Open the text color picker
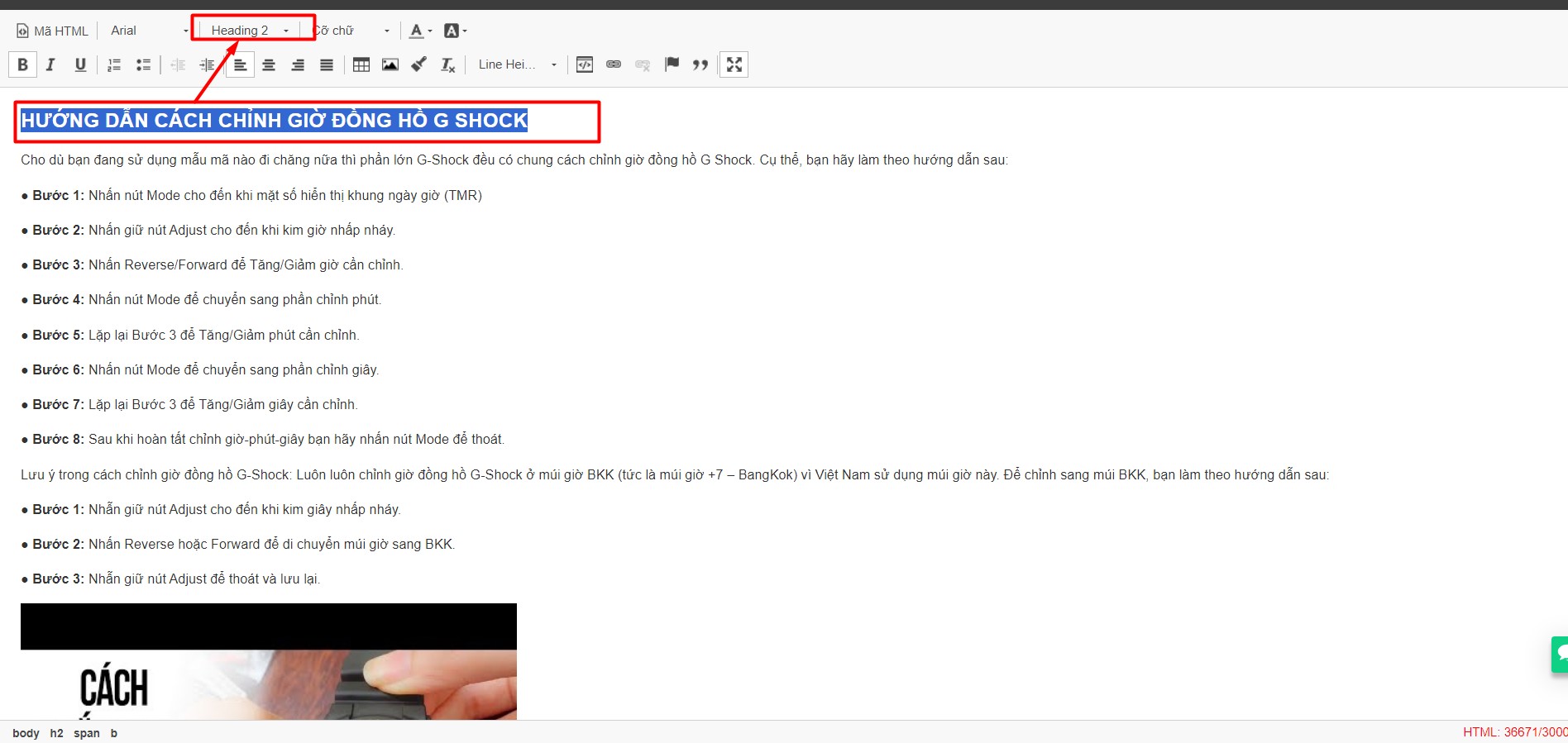Image resolution: width=1568 pixels, height=743 pixels. point(420,31)
